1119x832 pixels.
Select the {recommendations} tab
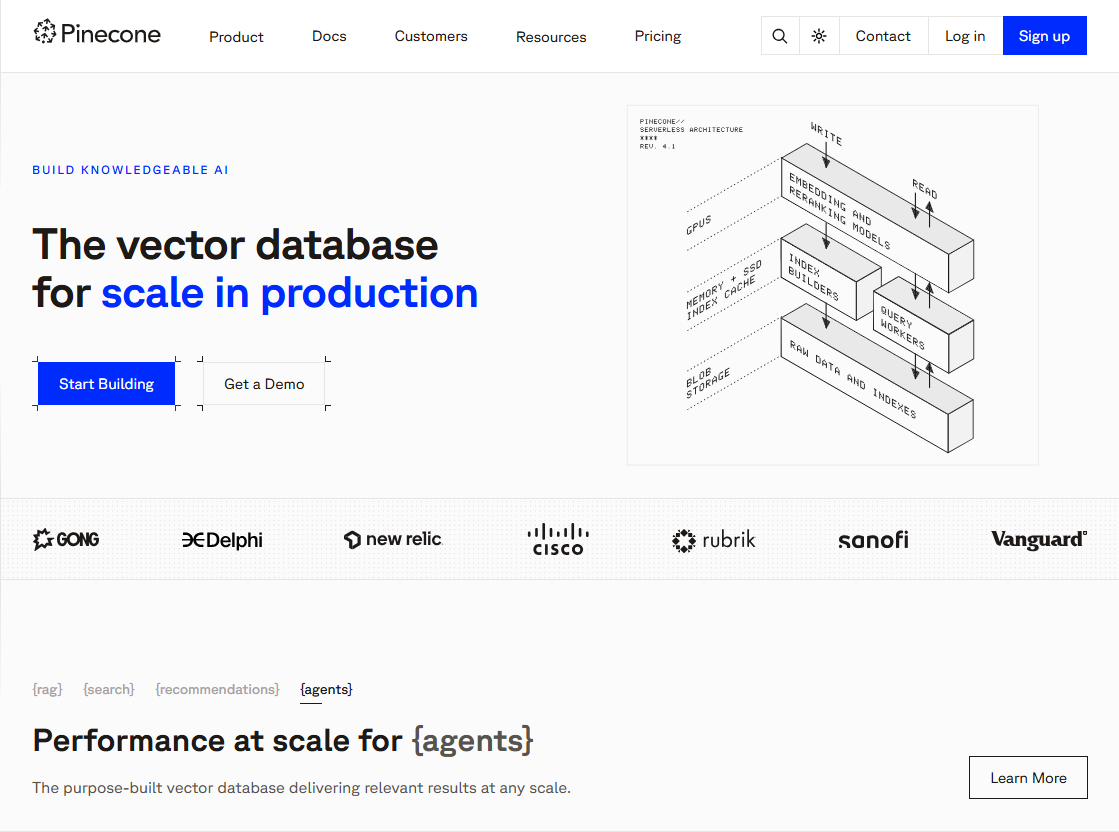tap(217, 689)
